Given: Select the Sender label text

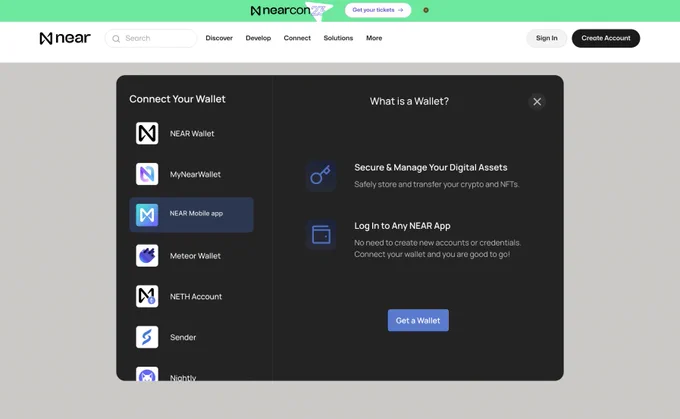Looking at the screenshot, I should point(183,337).
